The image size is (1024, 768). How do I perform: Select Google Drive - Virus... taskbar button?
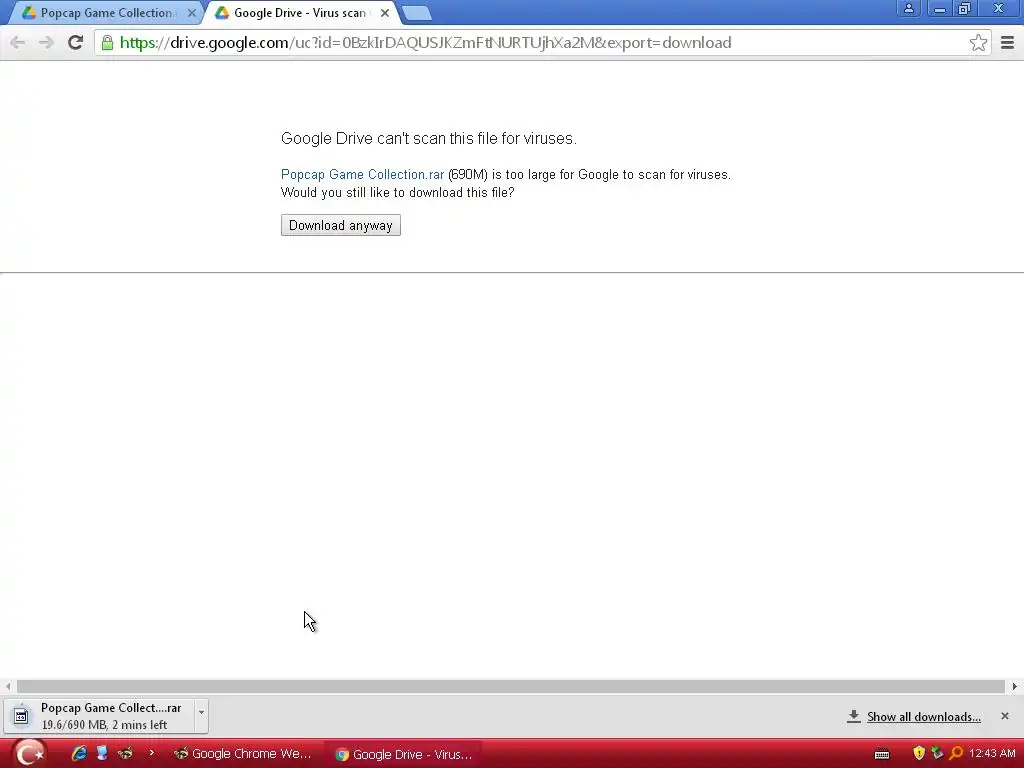pos(404,754)
